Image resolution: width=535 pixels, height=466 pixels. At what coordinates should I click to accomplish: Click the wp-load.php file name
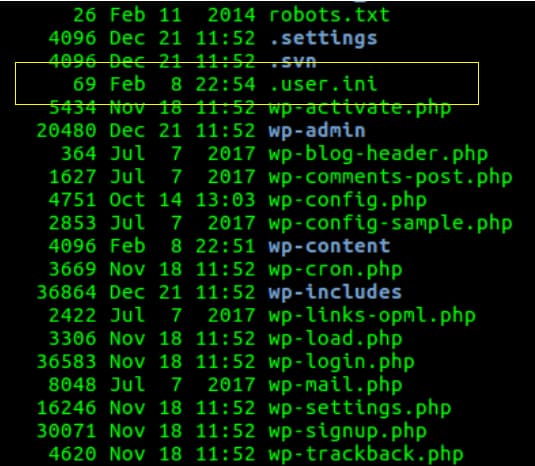(x=335, y=339)
